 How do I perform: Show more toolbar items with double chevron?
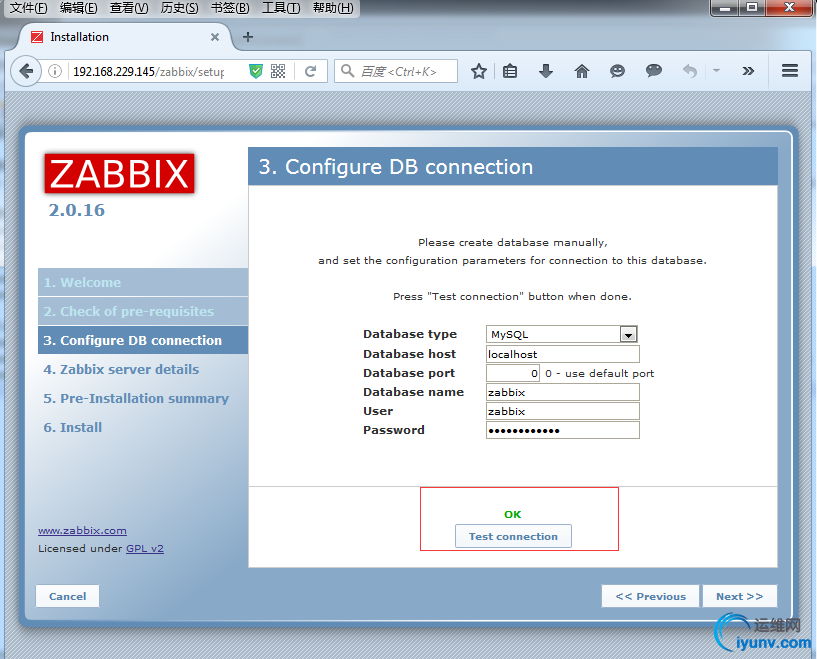click(748, 71)
